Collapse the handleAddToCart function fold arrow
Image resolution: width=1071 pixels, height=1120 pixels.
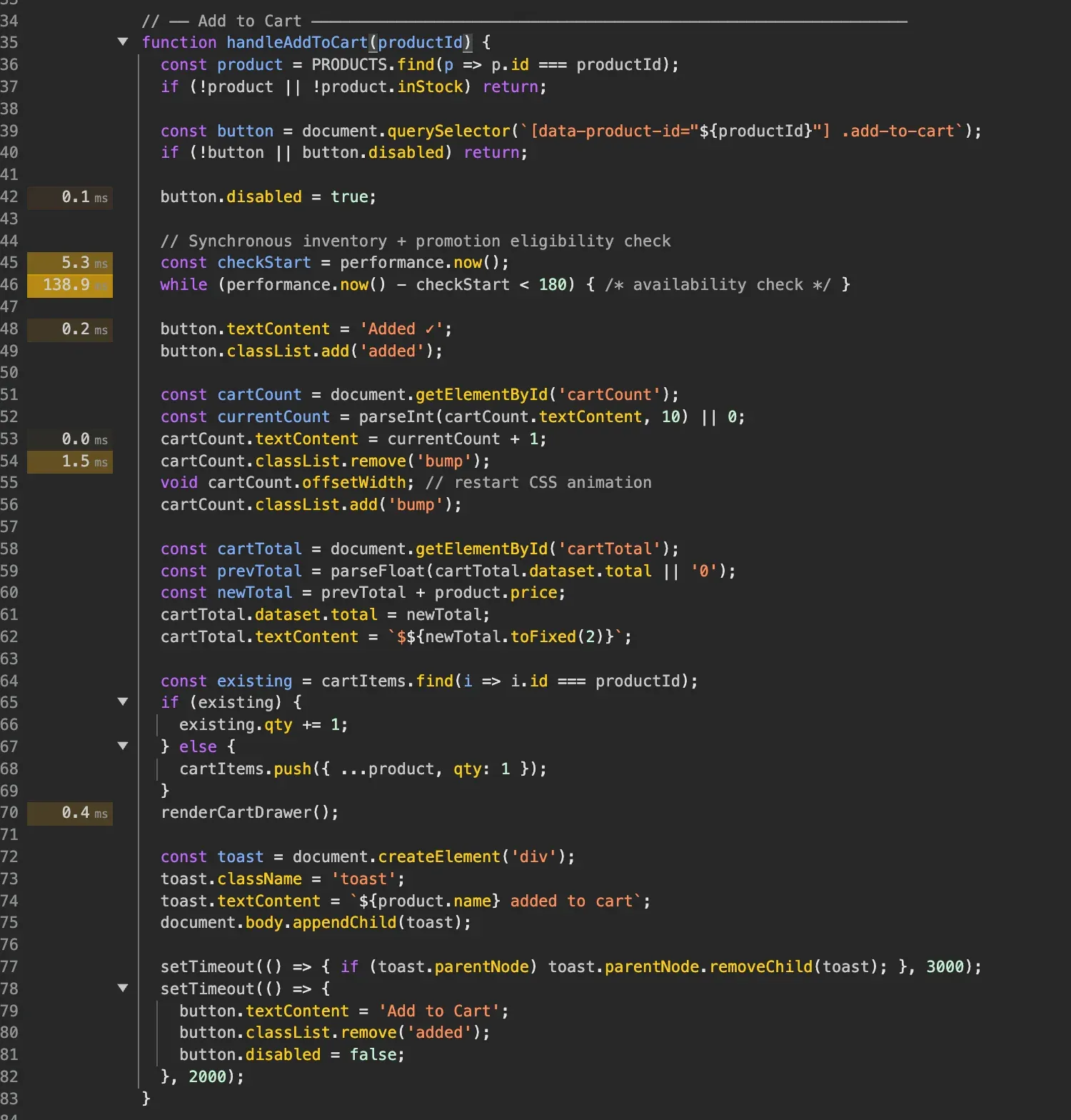[x=123, y=42]
